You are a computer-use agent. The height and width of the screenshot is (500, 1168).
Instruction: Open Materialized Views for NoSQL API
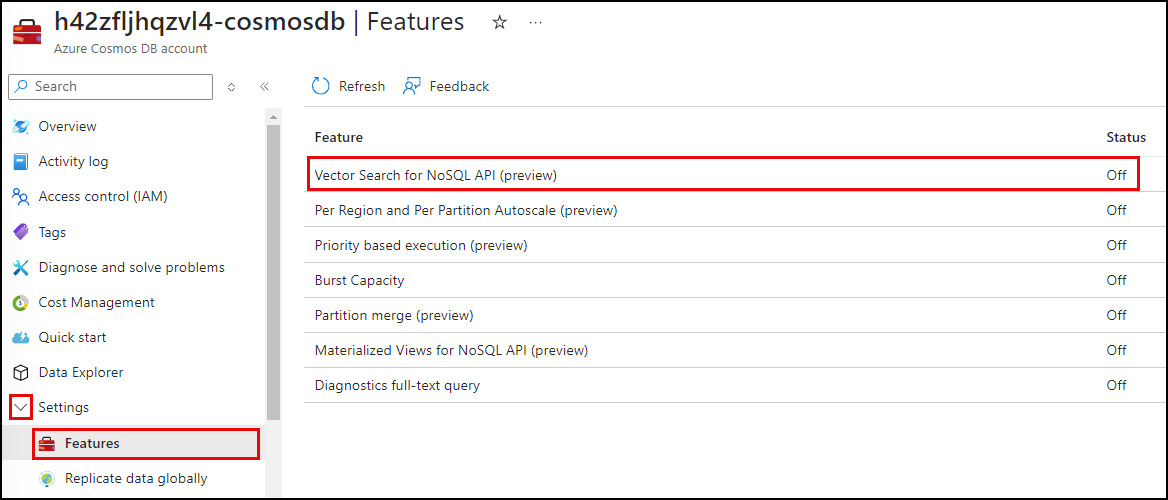[x=451, y=350]
